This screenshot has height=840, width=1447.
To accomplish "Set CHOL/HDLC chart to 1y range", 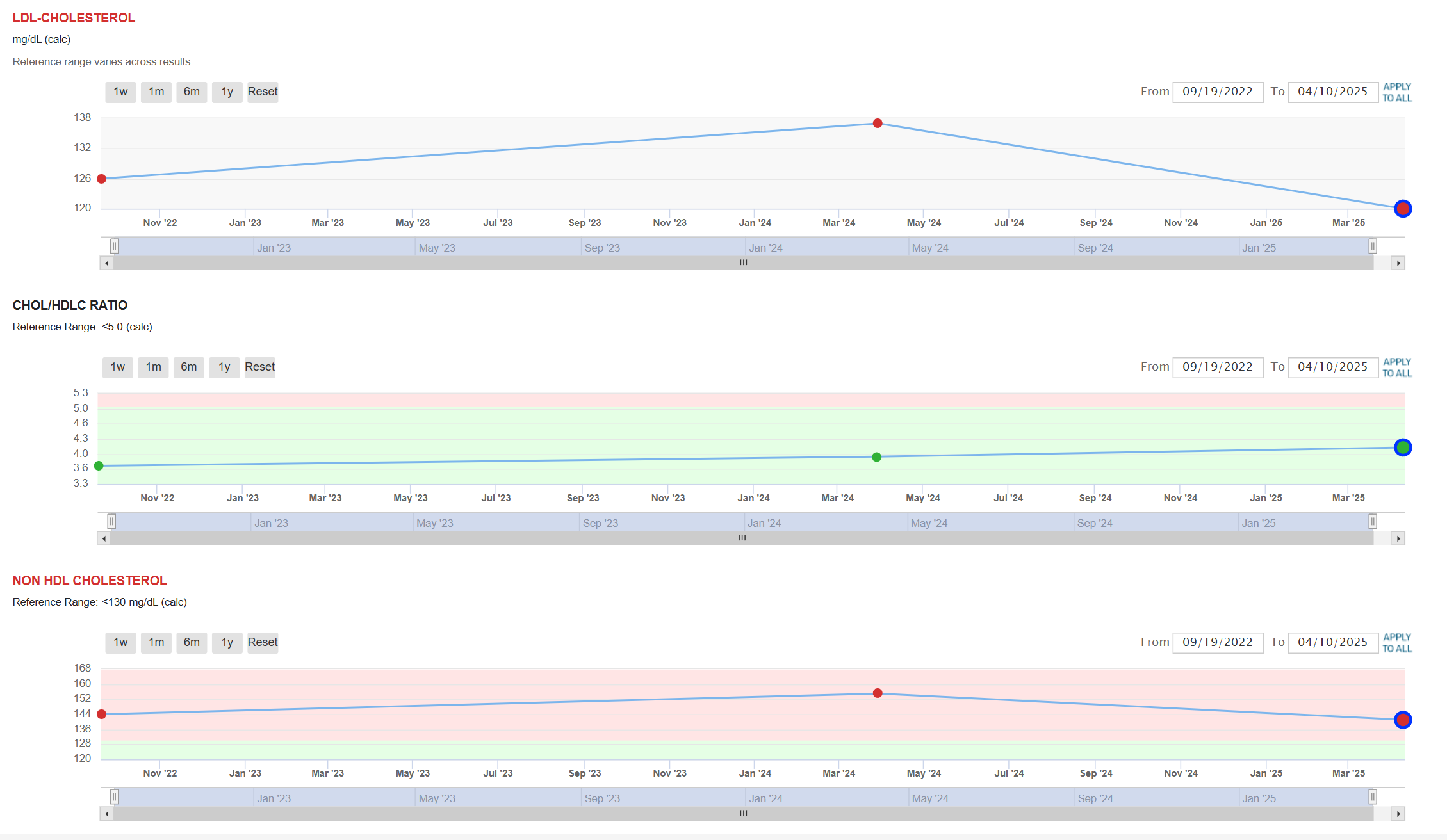I will (x=224, y=367).
